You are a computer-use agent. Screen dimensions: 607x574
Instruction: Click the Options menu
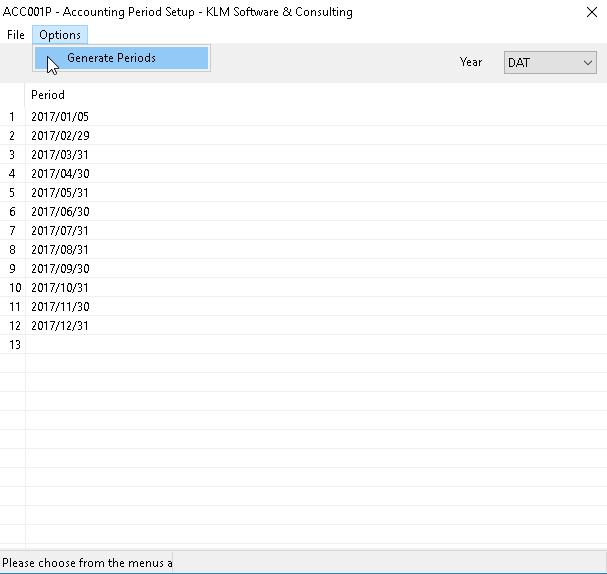click(60, 35)
